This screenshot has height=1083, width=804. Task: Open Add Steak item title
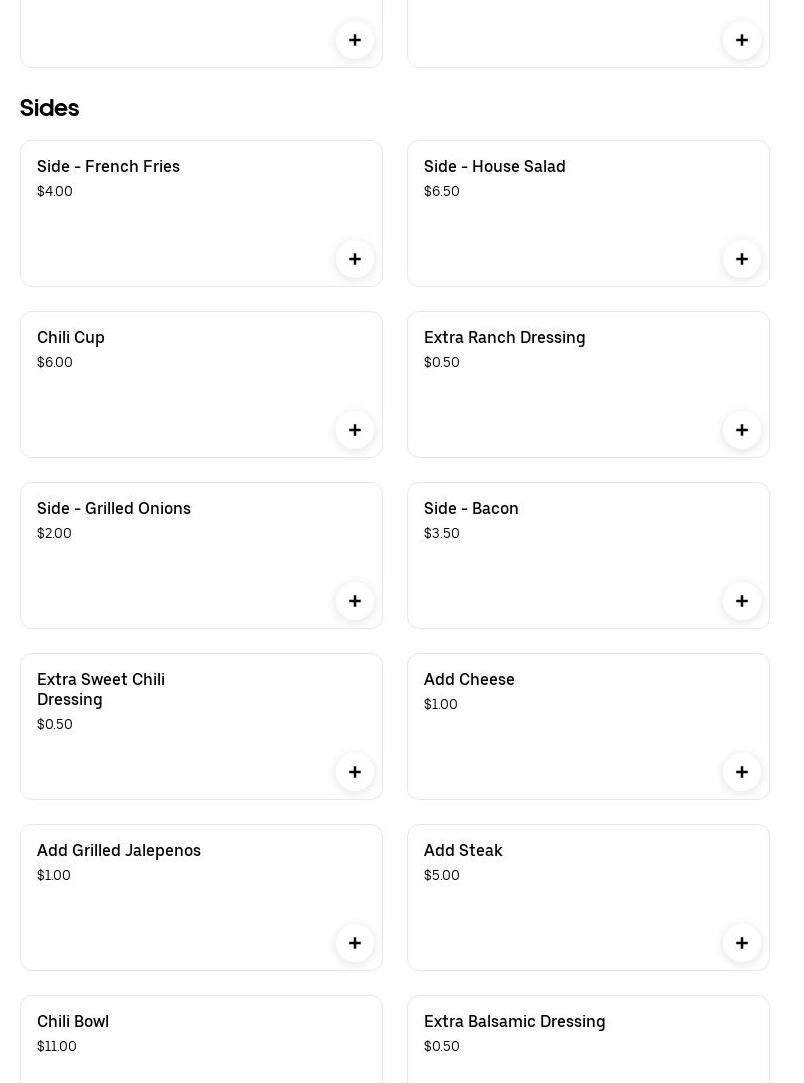(463, 851)
